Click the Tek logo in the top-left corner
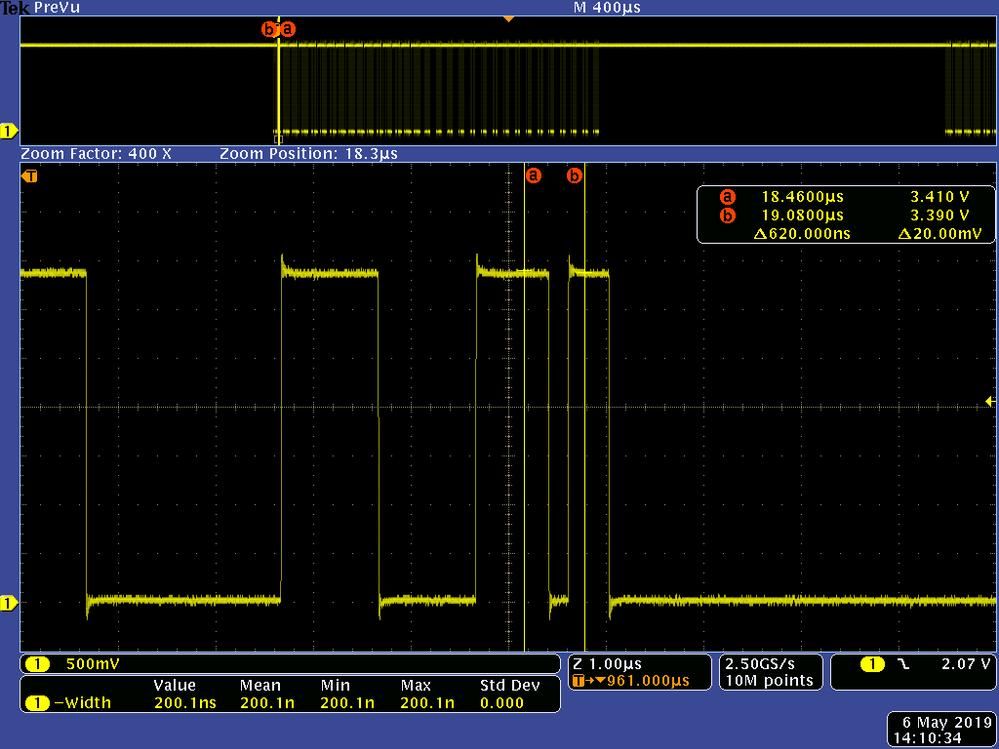This screenshot has height=749, width=999. [x=15, y=8]
